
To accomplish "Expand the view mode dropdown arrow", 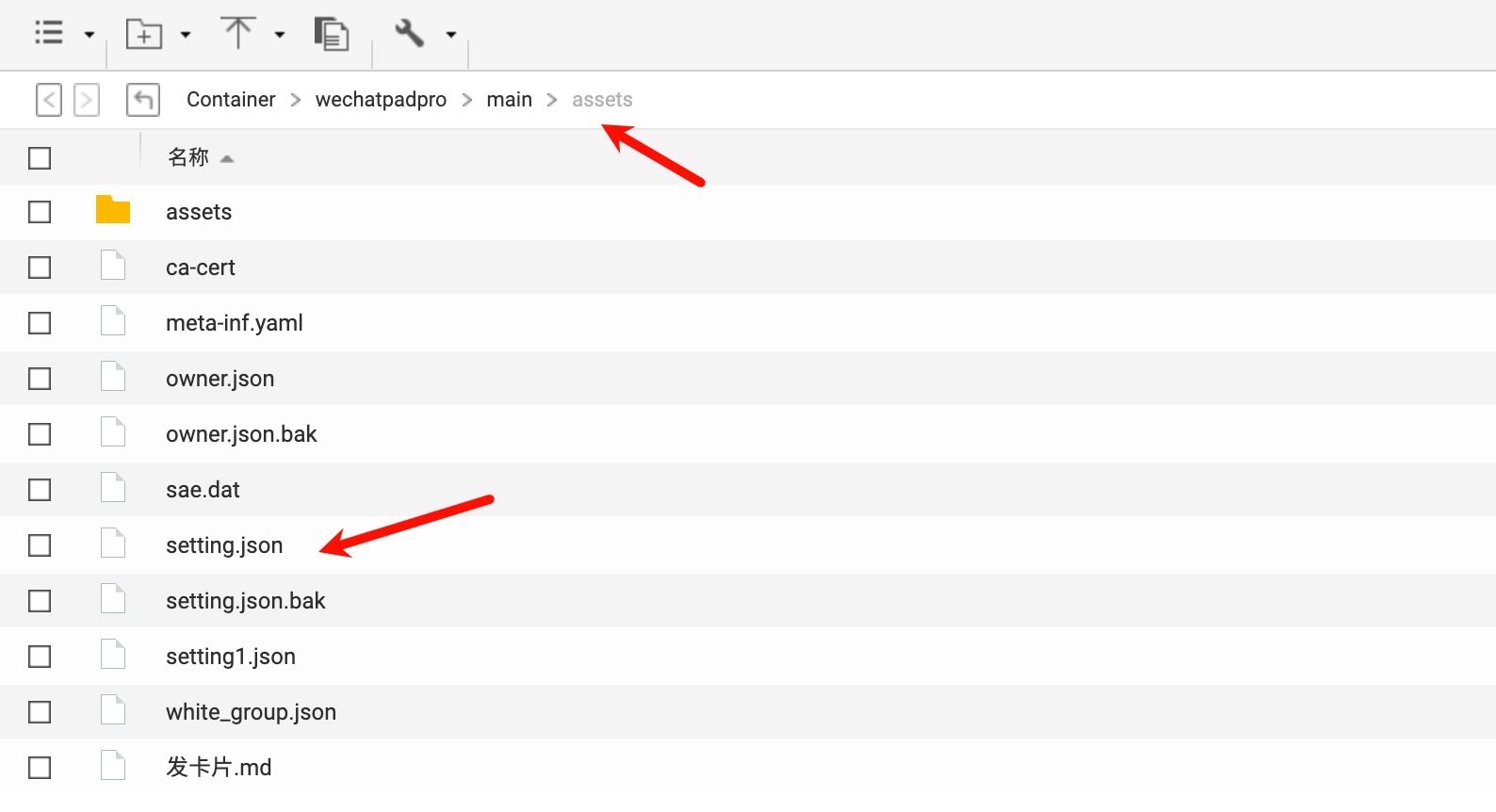I will pos(89,35).
